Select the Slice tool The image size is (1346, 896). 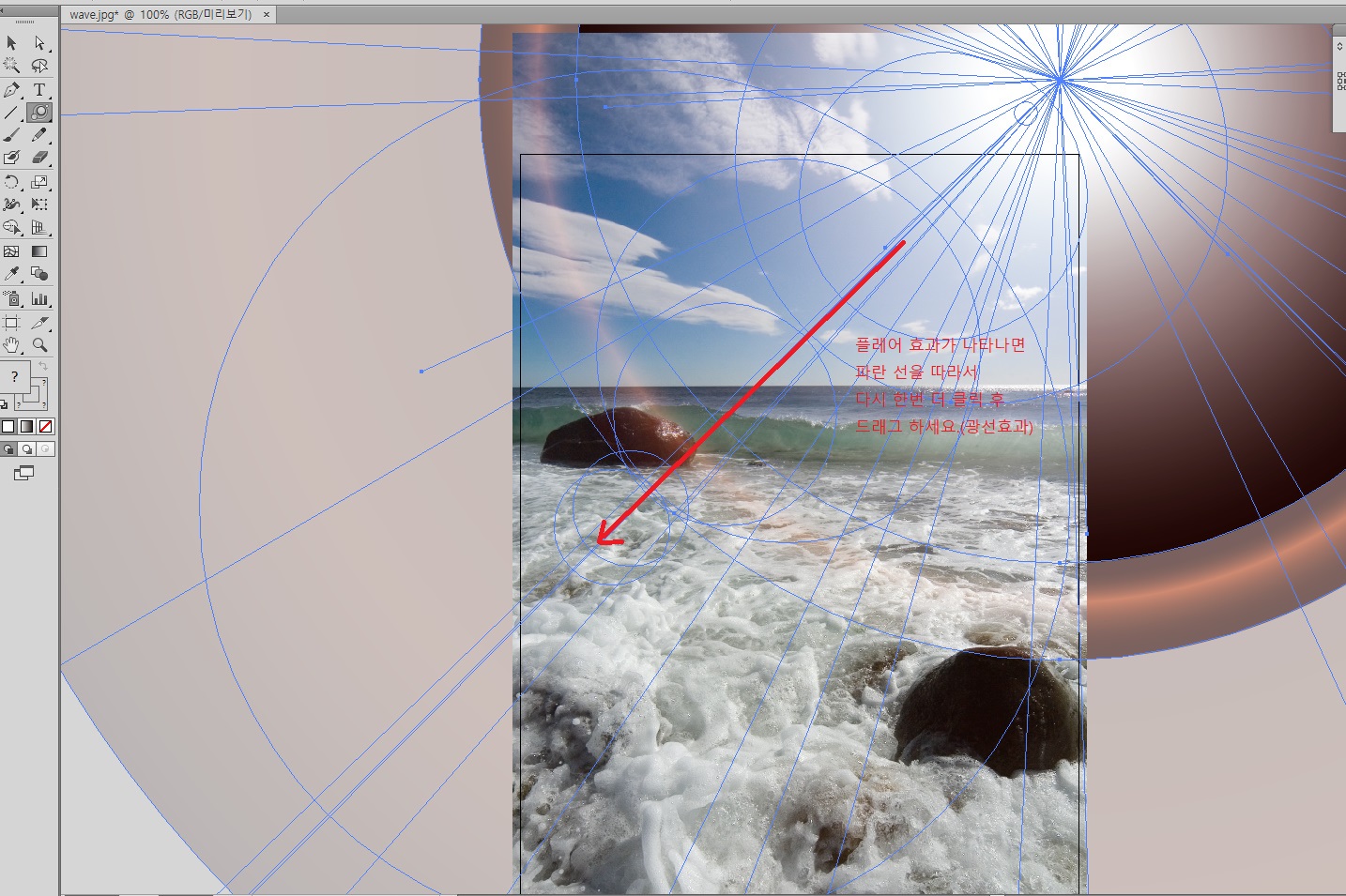click(x=39, y=323)
